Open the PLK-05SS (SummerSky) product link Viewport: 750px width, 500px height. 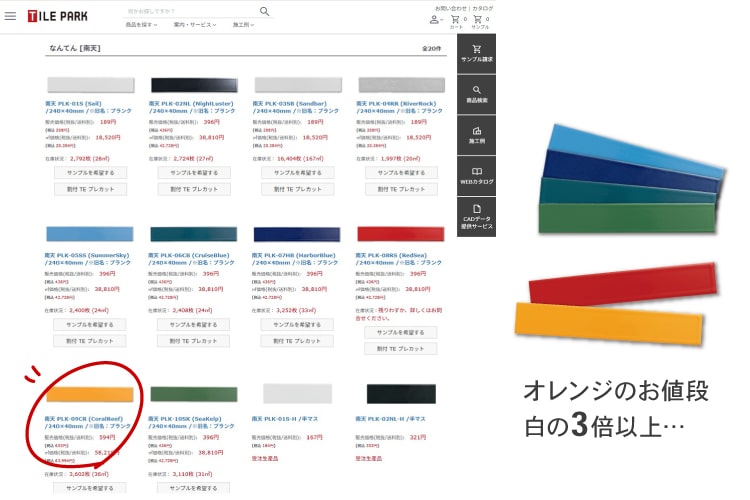[88, 259]
